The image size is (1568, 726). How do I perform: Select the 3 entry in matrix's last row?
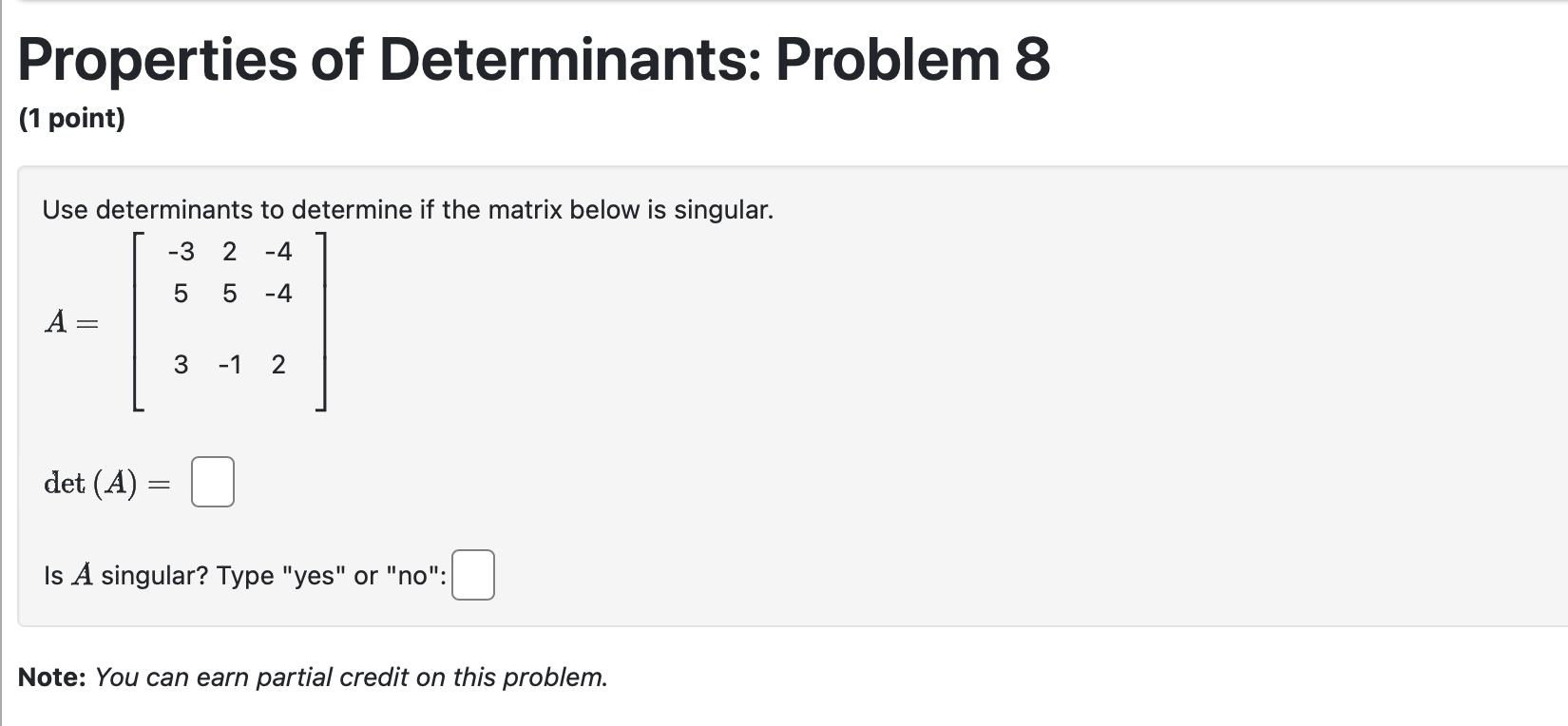coord(181,365)
